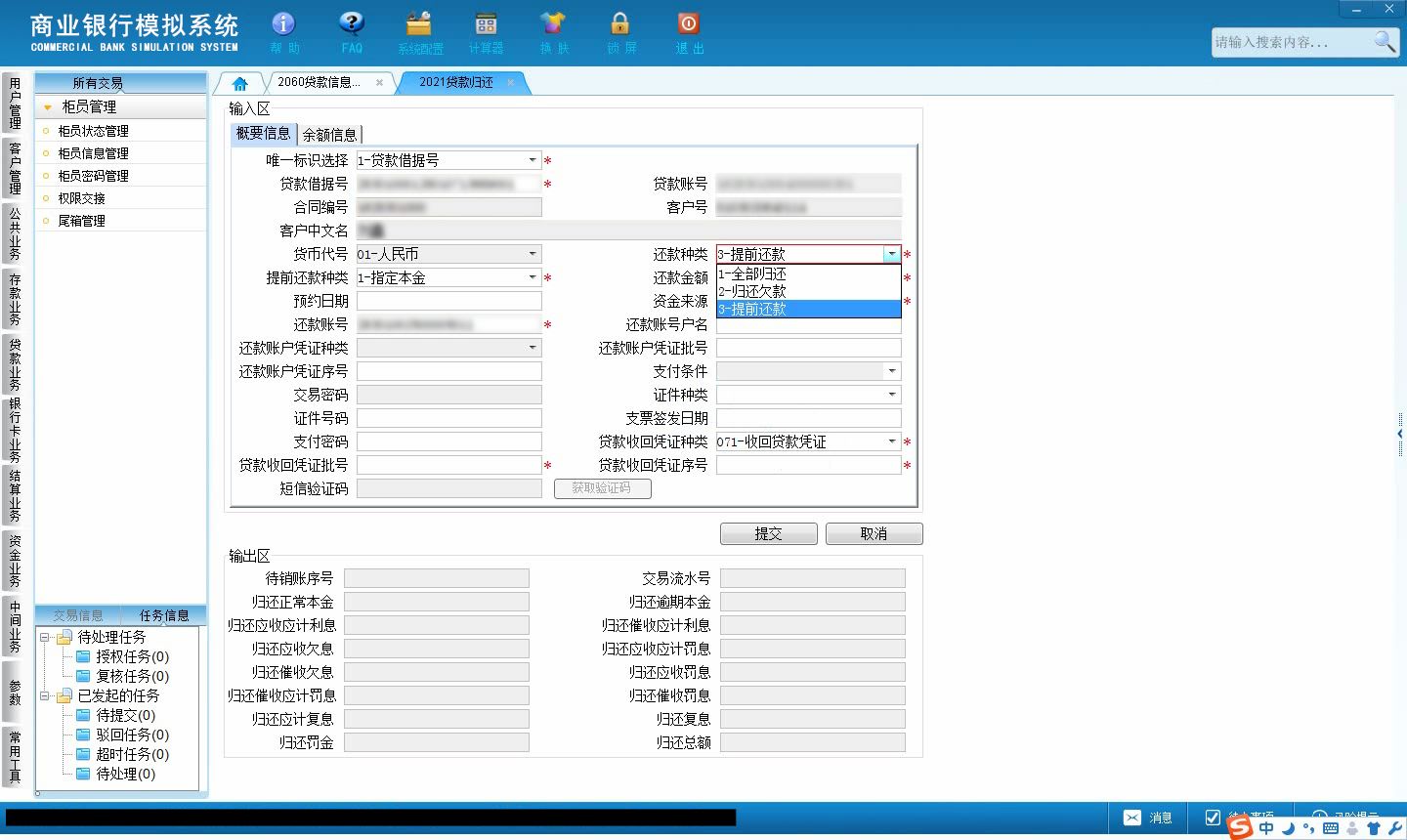Open 货币代号 dropdown
1407x840 pixels.
(x=533, y=254)
